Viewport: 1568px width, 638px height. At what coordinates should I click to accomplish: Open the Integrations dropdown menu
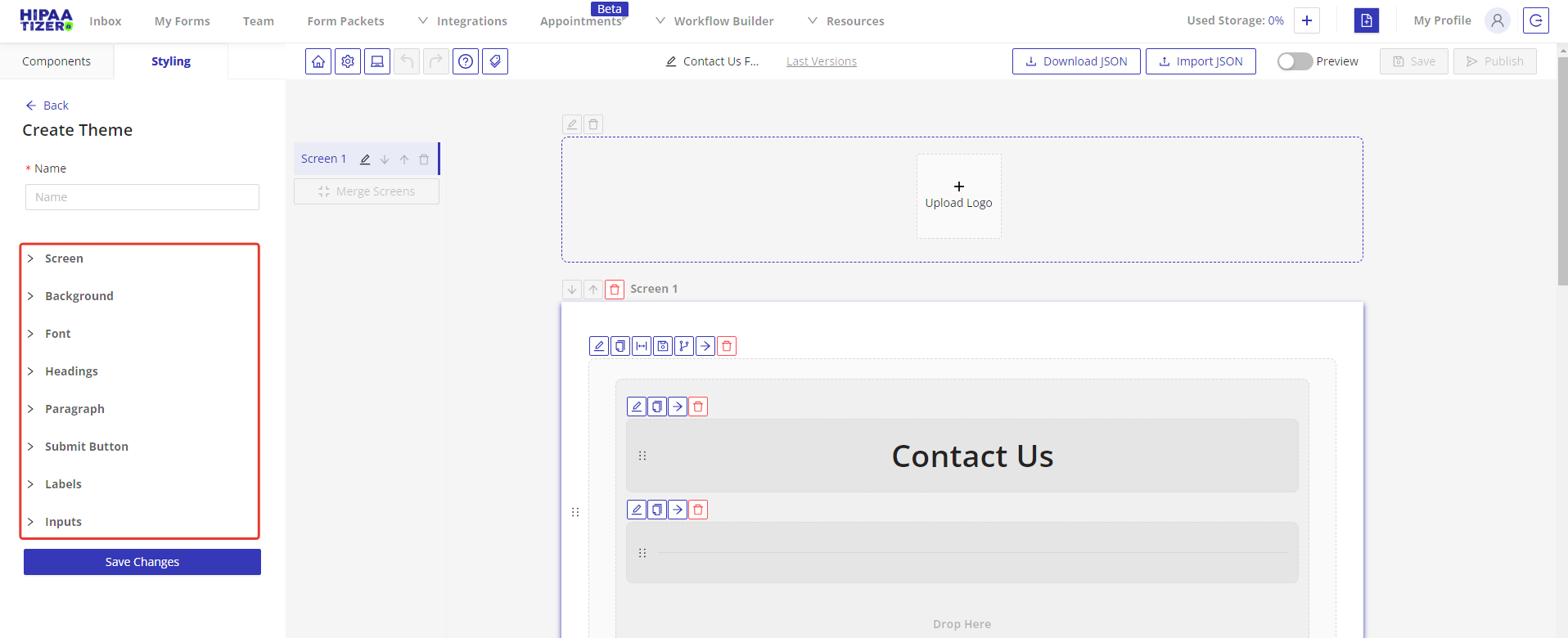pos(463,21)
